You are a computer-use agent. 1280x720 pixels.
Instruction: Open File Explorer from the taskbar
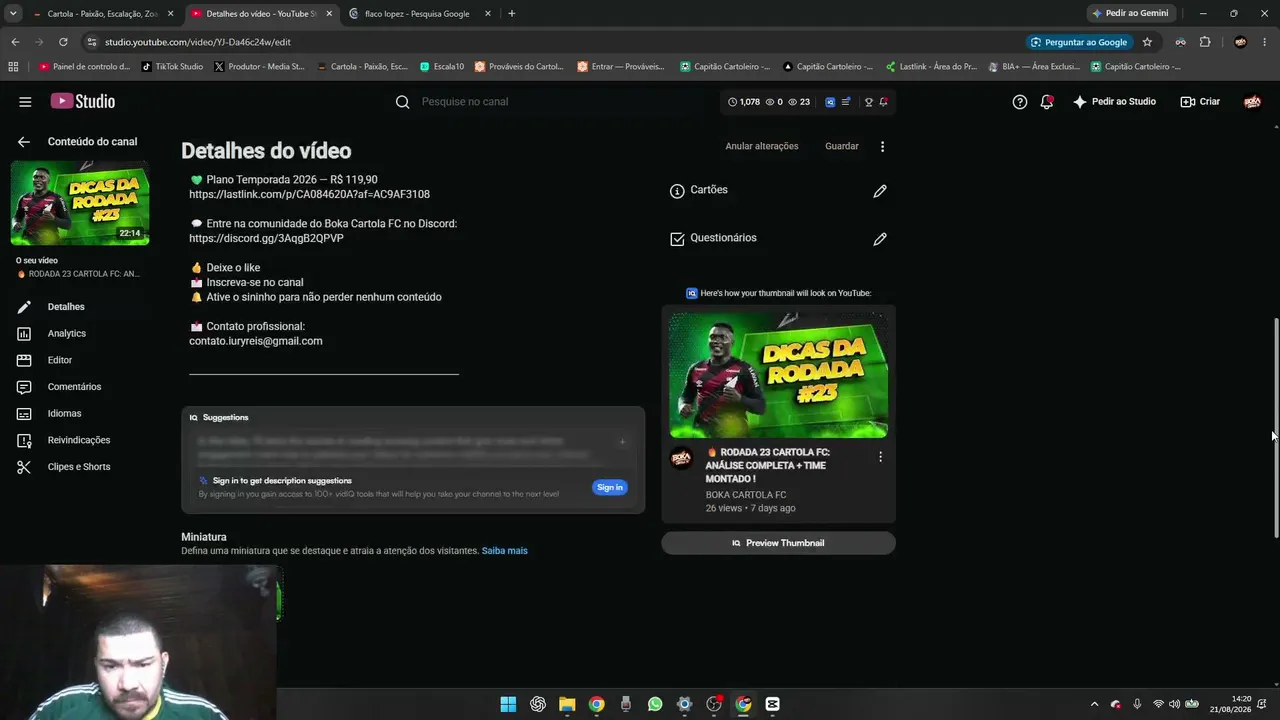(x=567, y=704)
